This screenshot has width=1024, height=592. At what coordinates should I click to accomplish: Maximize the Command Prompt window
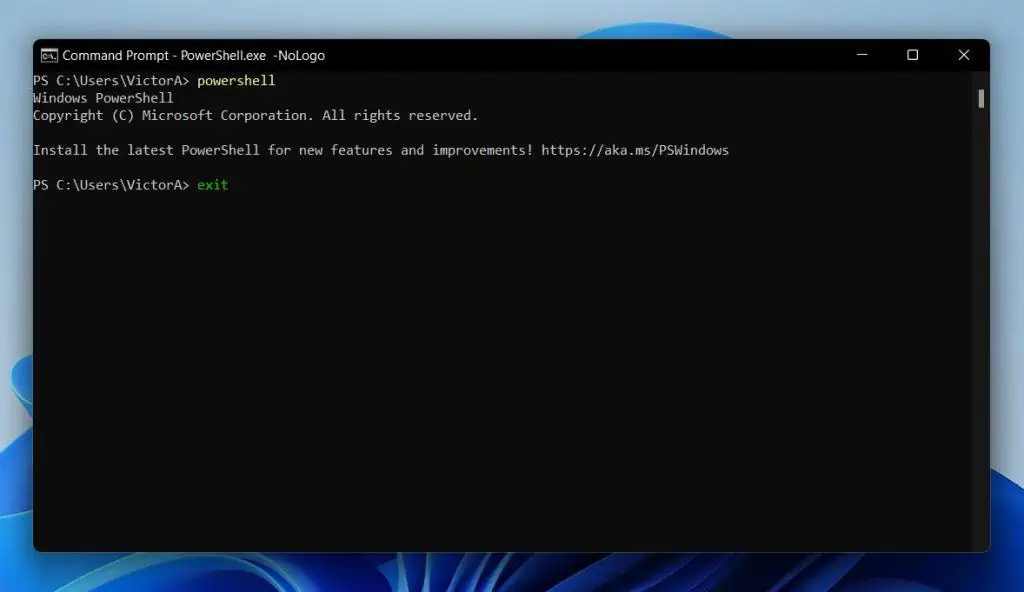point(912,55)
